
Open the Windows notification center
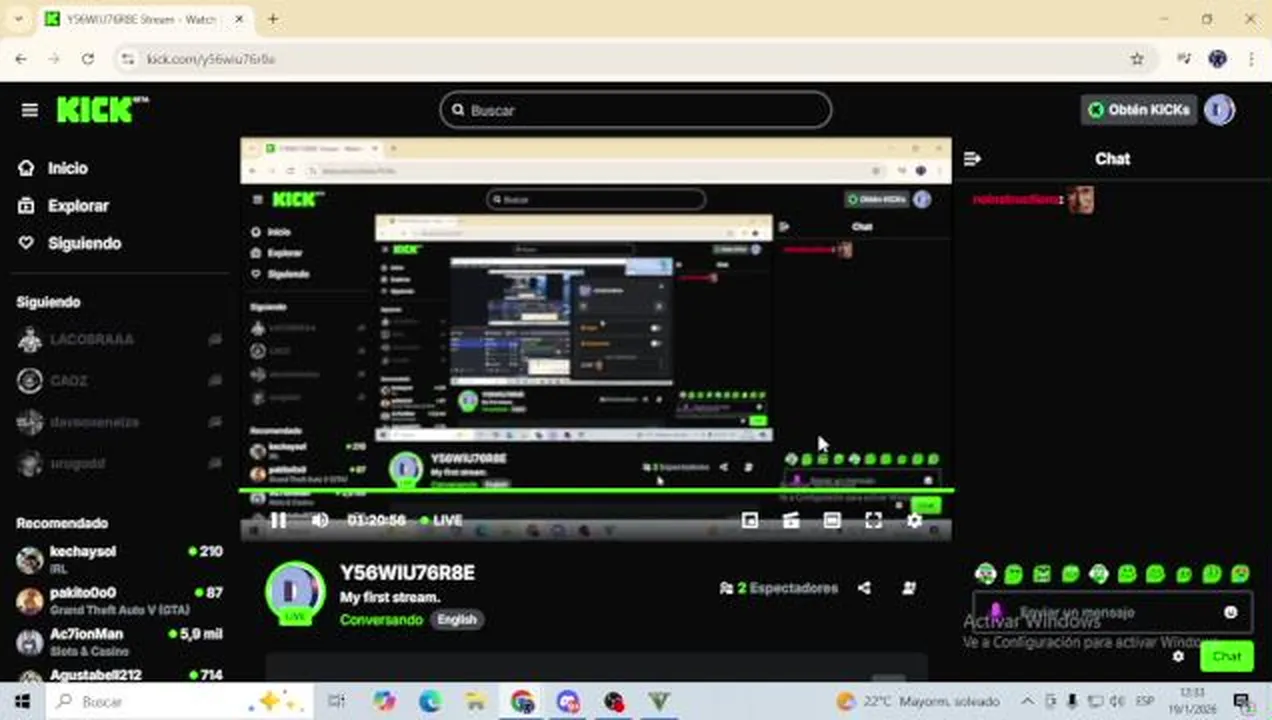coord(1243,702)
